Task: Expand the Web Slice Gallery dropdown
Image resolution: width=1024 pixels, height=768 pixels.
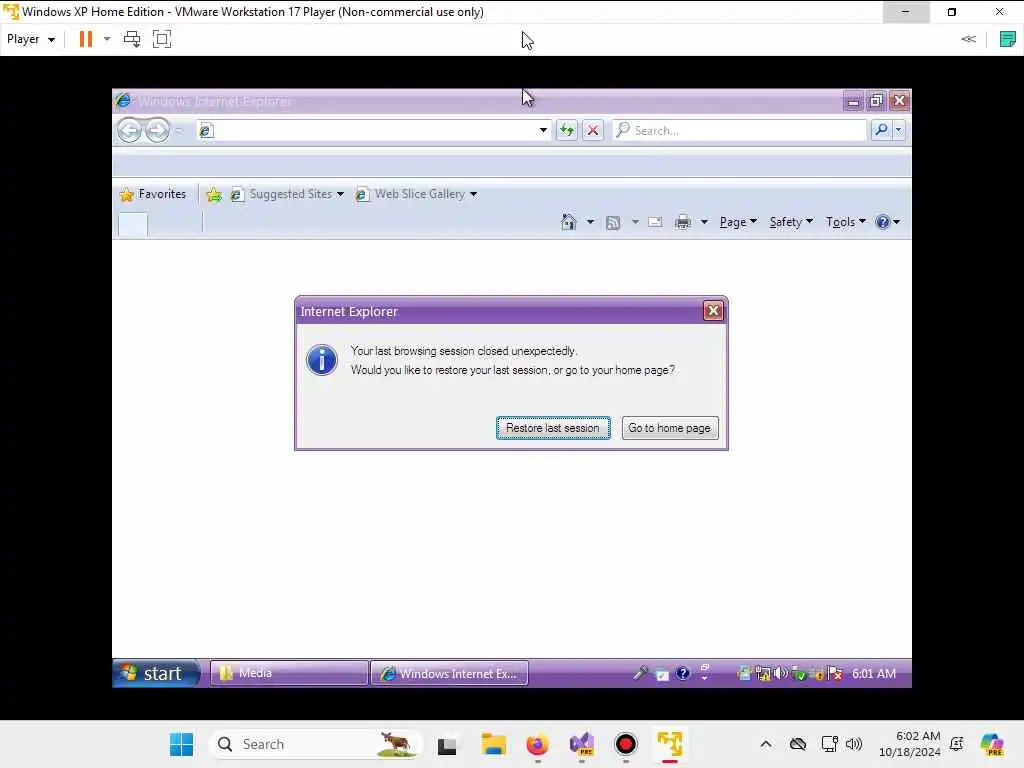Action: coord(473,194)
